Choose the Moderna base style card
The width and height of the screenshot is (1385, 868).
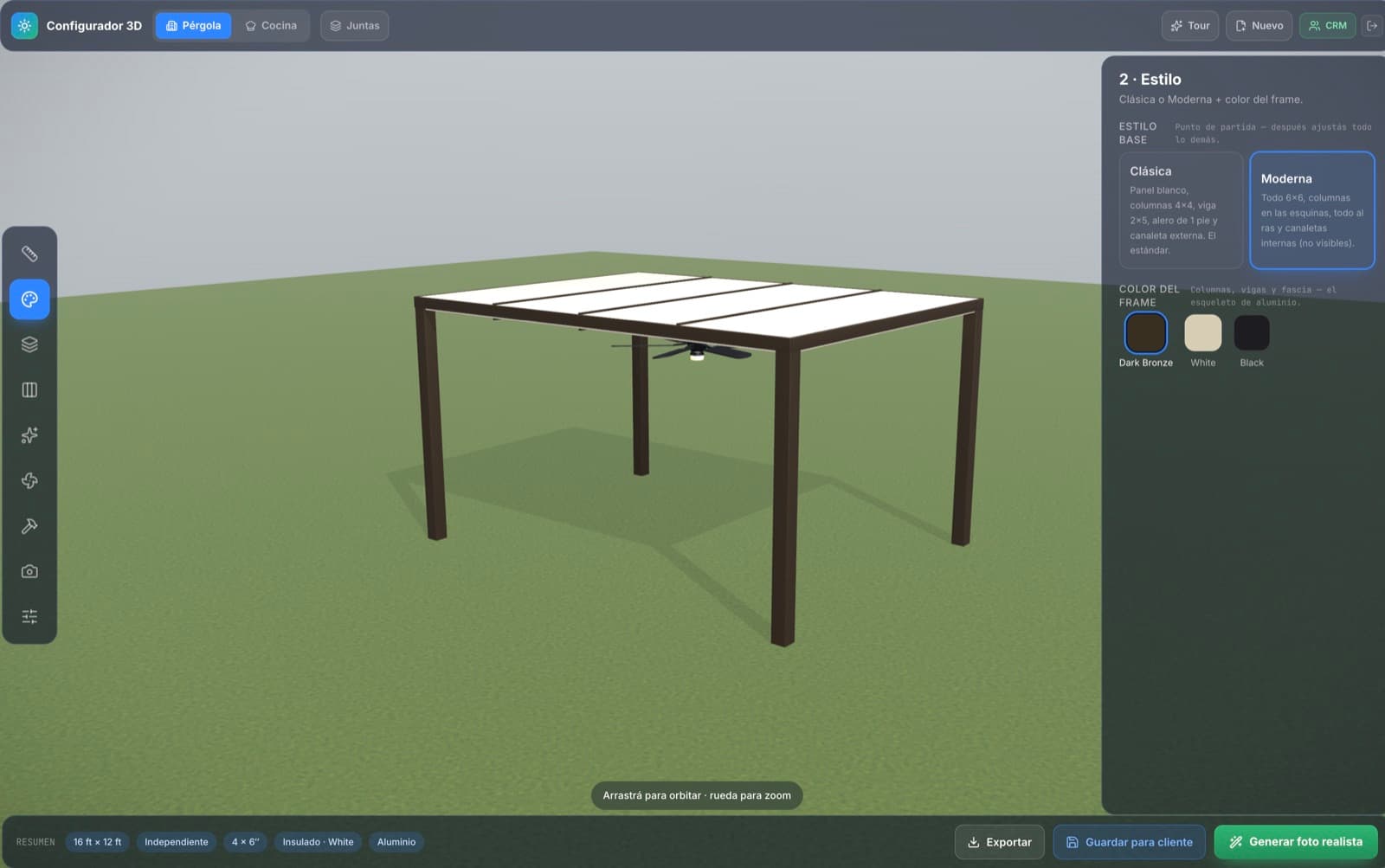coord(1312,210)
